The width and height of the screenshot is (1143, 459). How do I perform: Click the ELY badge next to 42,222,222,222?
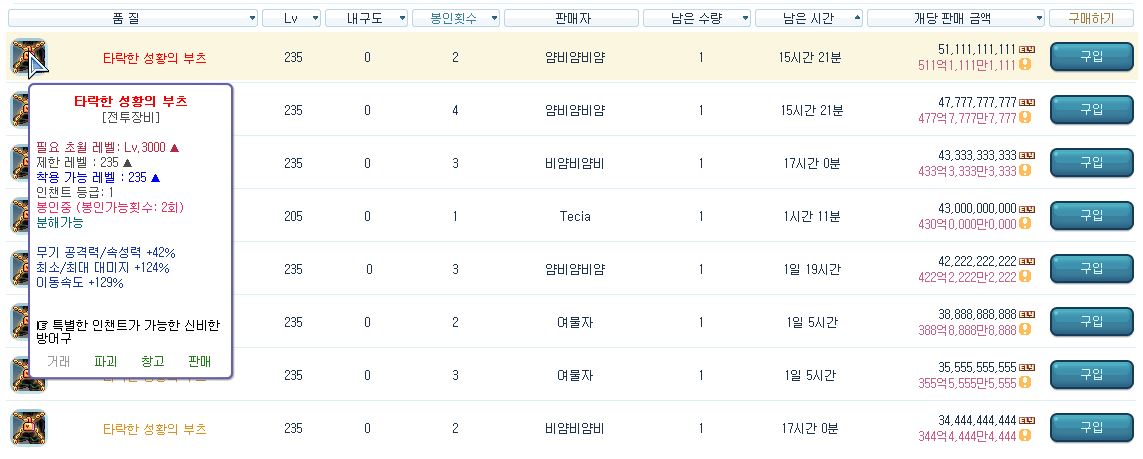pyautogui.click(x=1026, y=261)
